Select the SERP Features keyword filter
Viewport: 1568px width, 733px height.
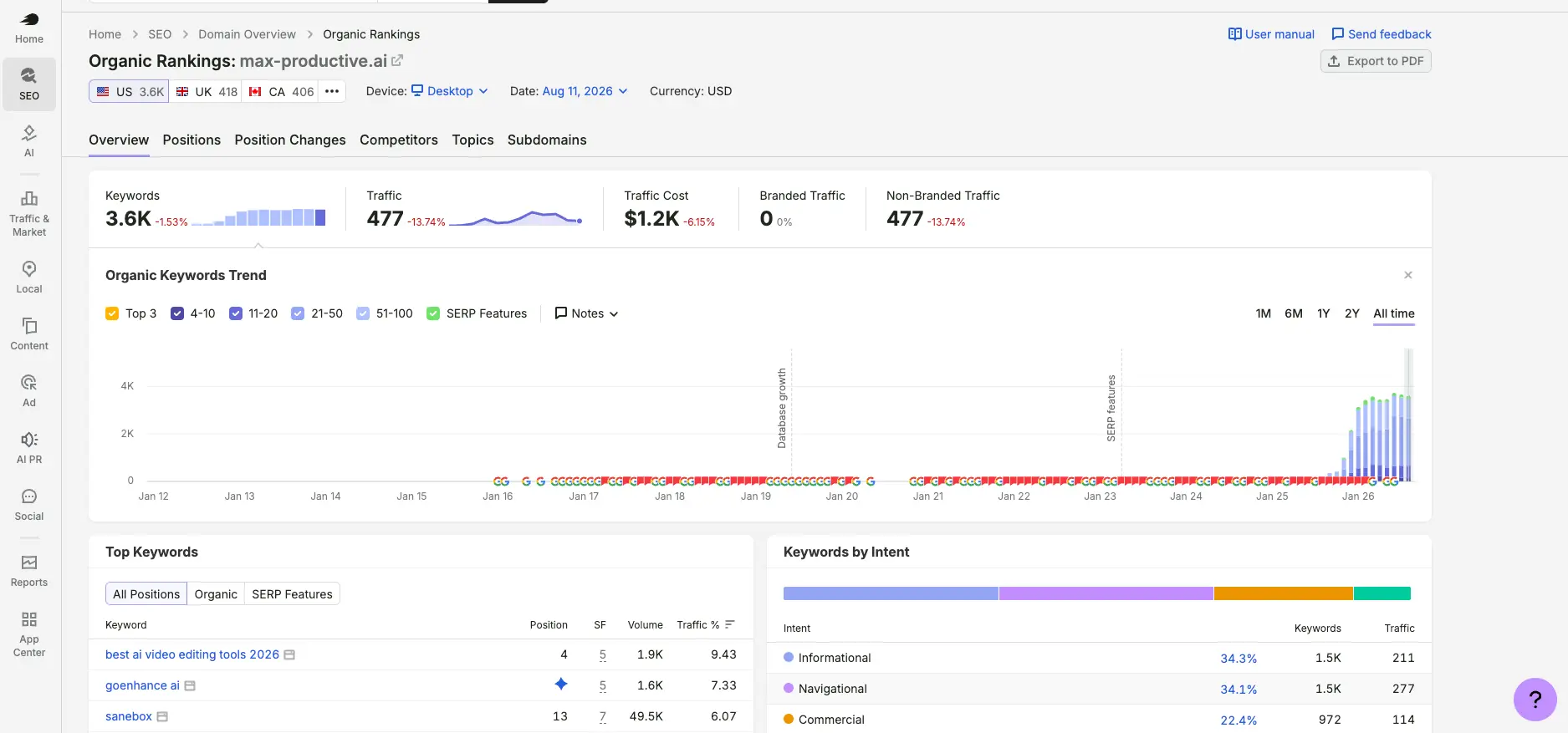point(292,594)
